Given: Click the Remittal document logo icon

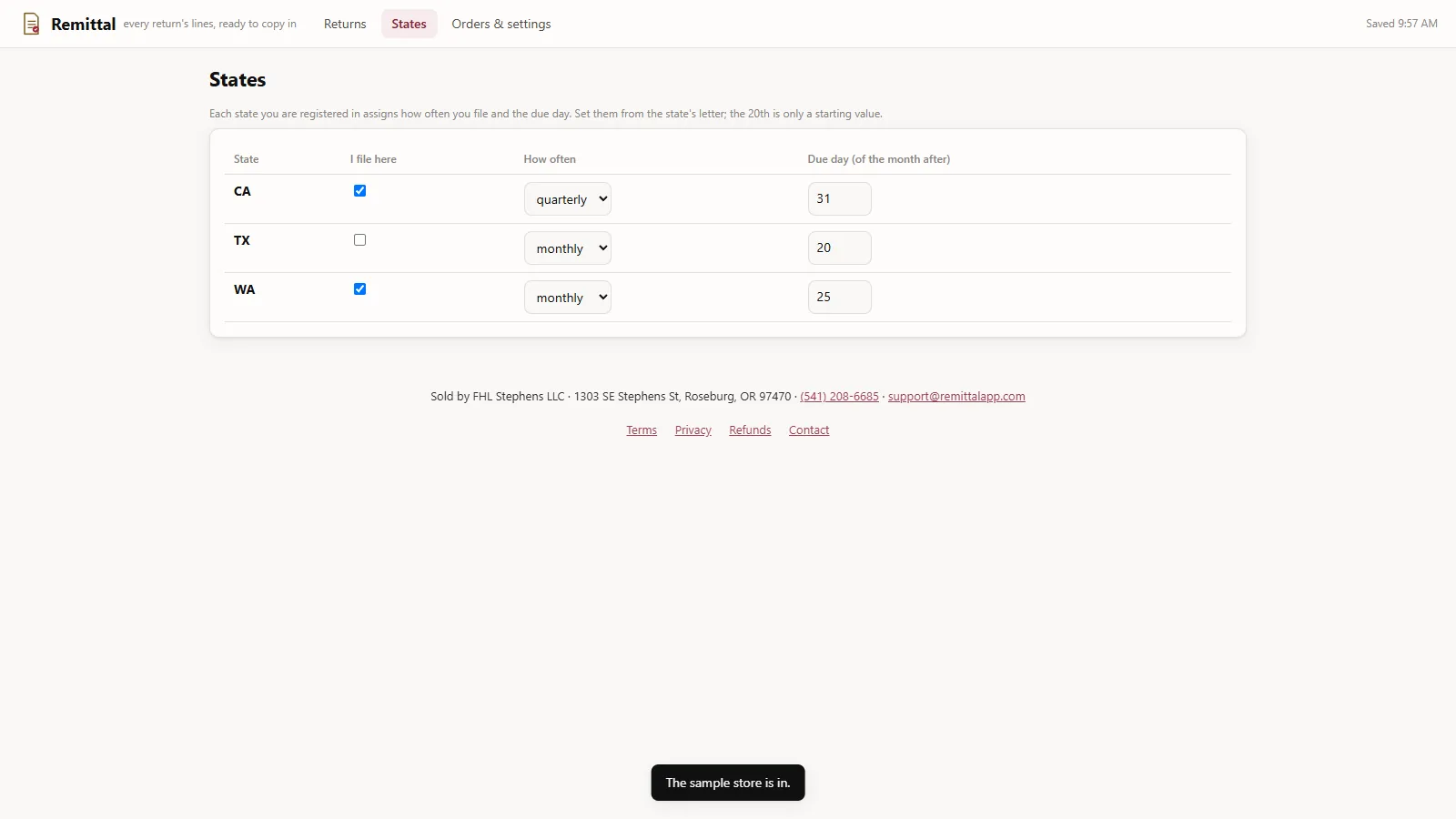Looking at the screenshot, I should [x=31, y=24].
